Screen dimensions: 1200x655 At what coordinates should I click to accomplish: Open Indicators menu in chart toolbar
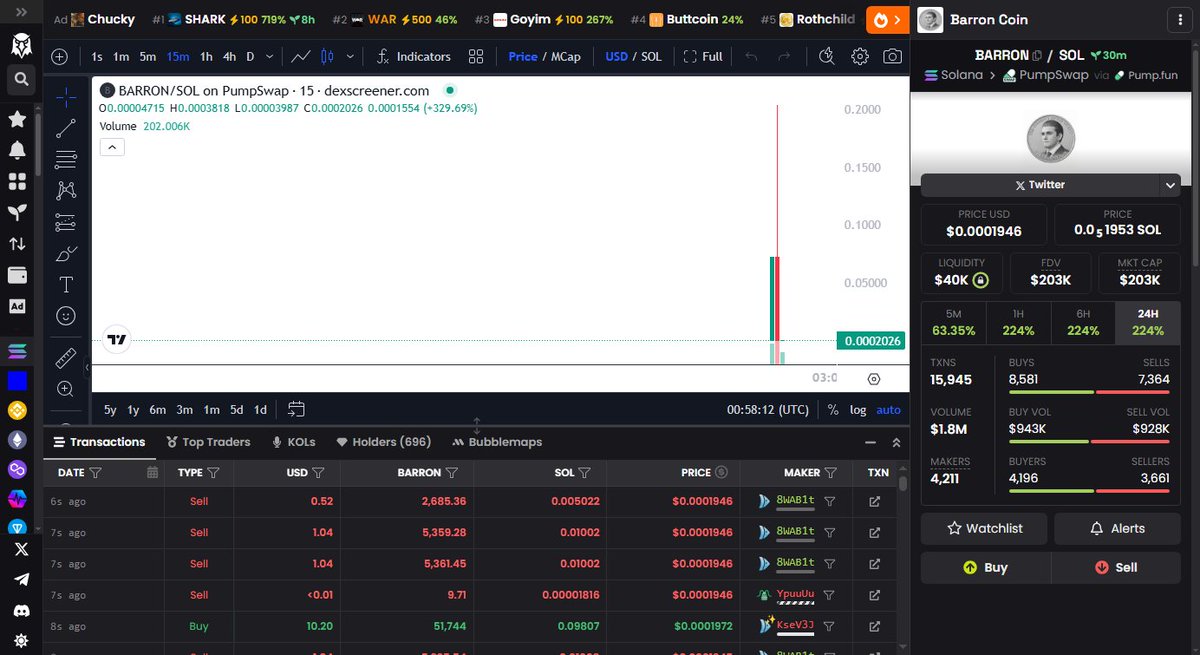click(x=413, y=57)
